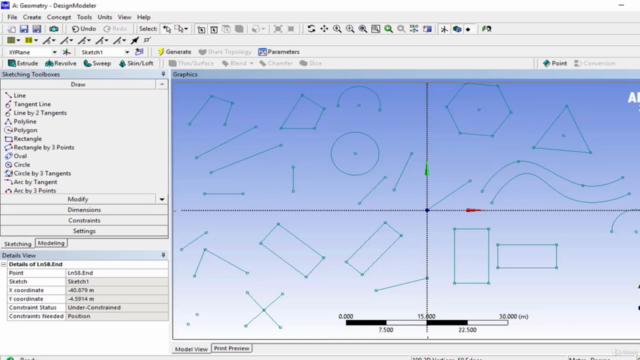Click the Modify toolbox scroll-down arrow

click(162, 199)
